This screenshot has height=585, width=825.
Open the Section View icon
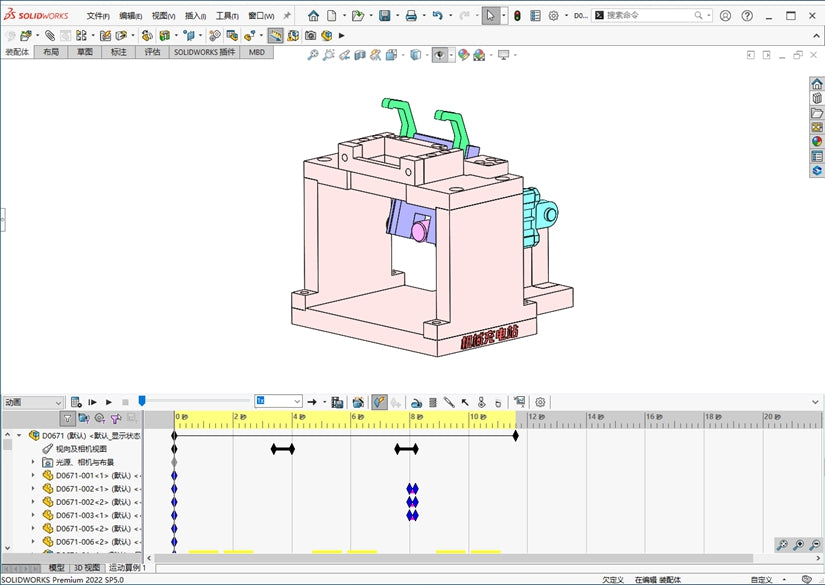click(360, 55)
